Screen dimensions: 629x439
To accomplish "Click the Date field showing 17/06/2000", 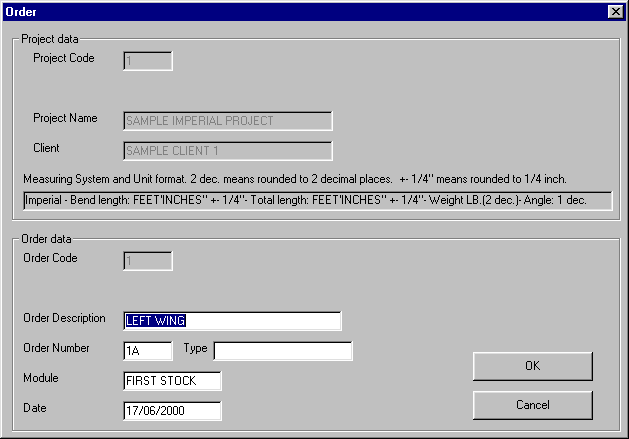I will (172, 411).
